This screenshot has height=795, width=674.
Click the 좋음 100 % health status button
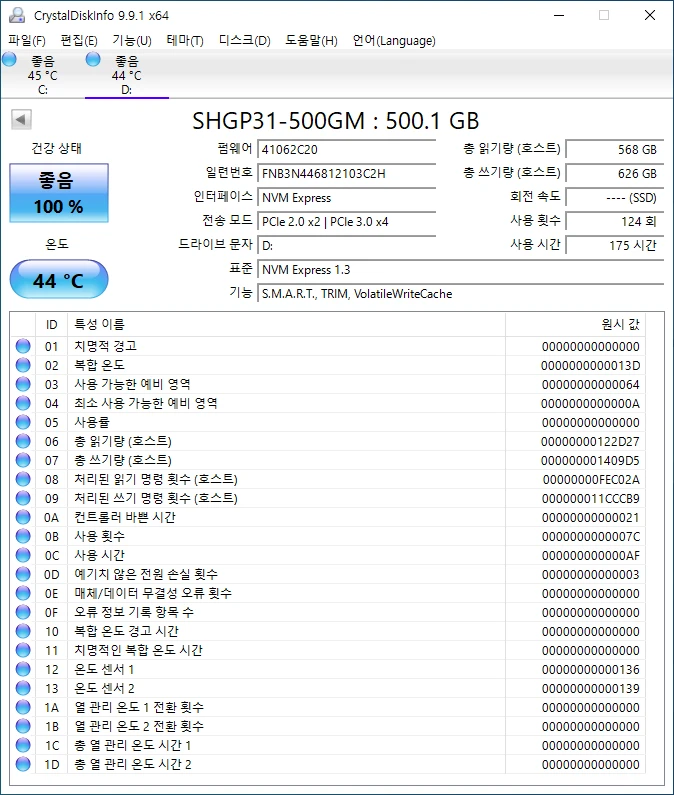point(59,193)
